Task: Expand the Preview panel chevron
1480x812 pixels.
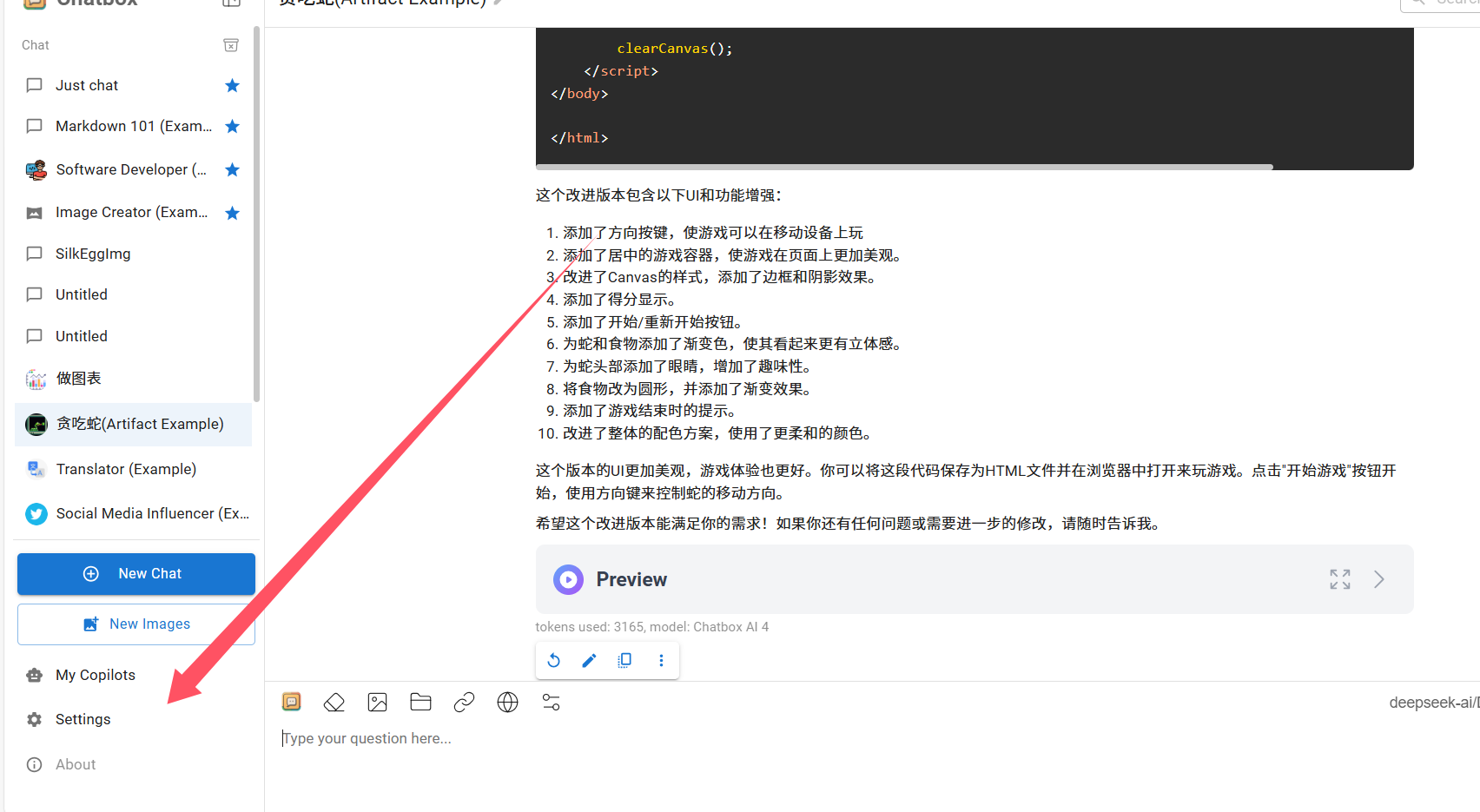Action: click(x=1379, y=579)
